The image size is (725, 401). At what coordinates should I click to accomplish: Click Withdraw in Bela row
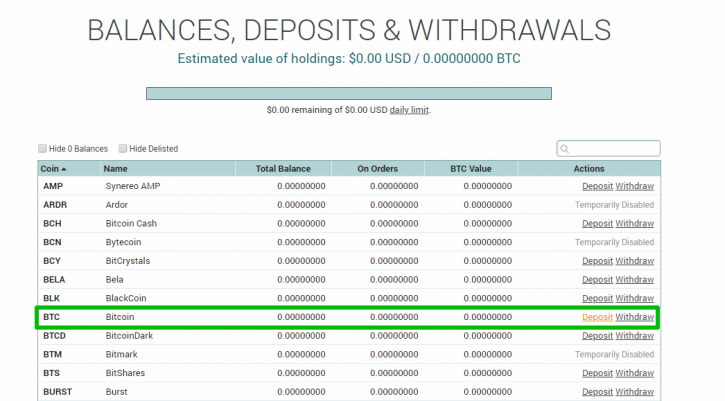pos(634,279)
